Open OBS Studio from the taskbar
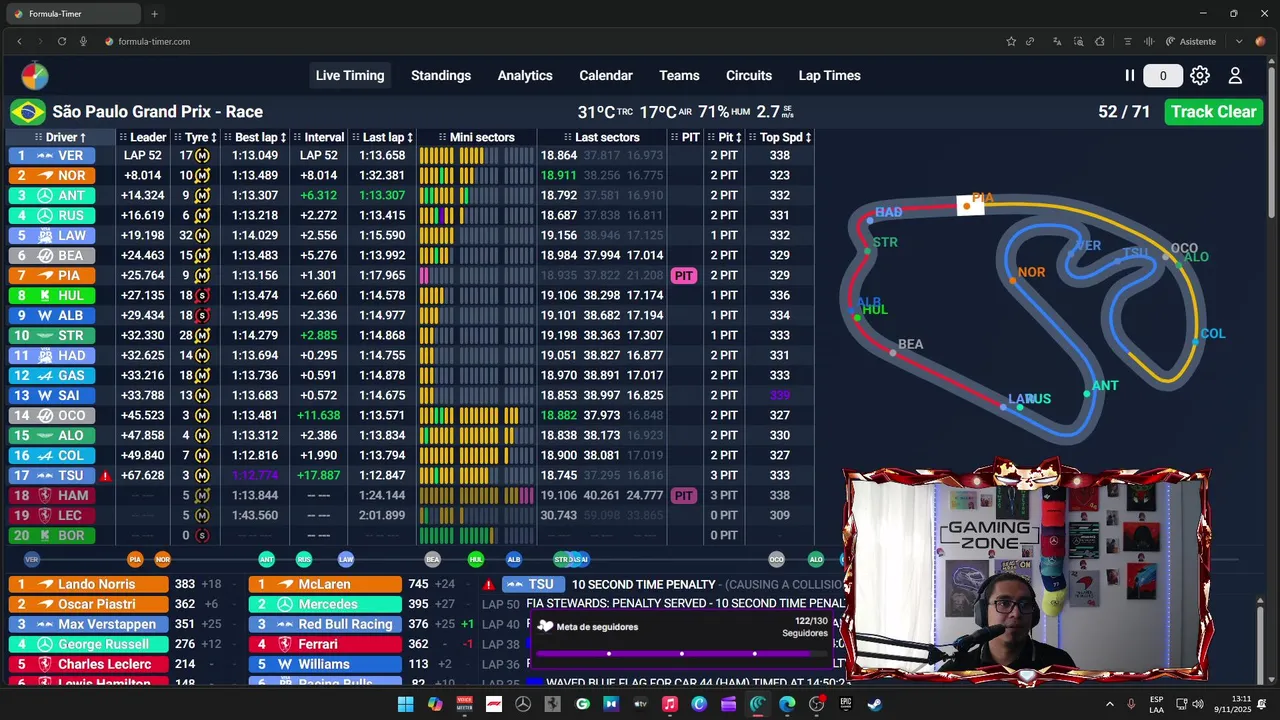 pos(816,704)
